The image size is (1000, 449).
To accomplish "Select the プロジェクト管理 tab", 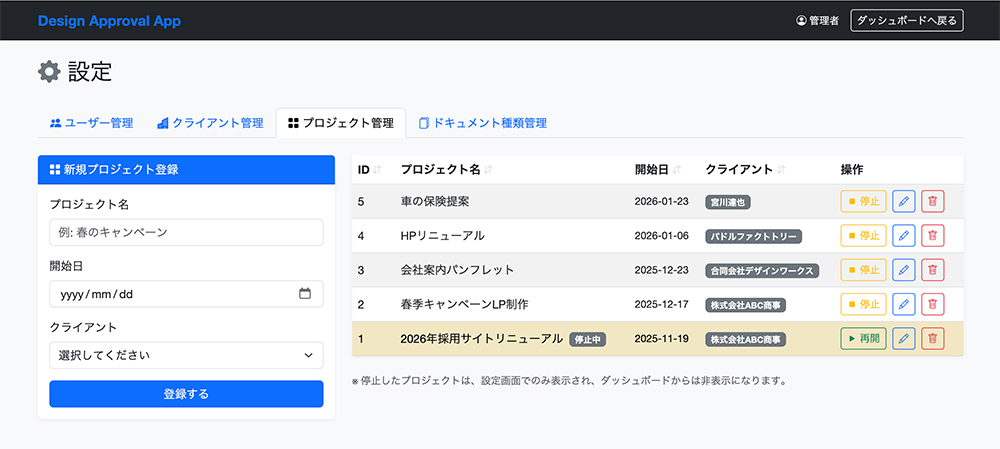I will pyautogui.click(x=341, y=123).
